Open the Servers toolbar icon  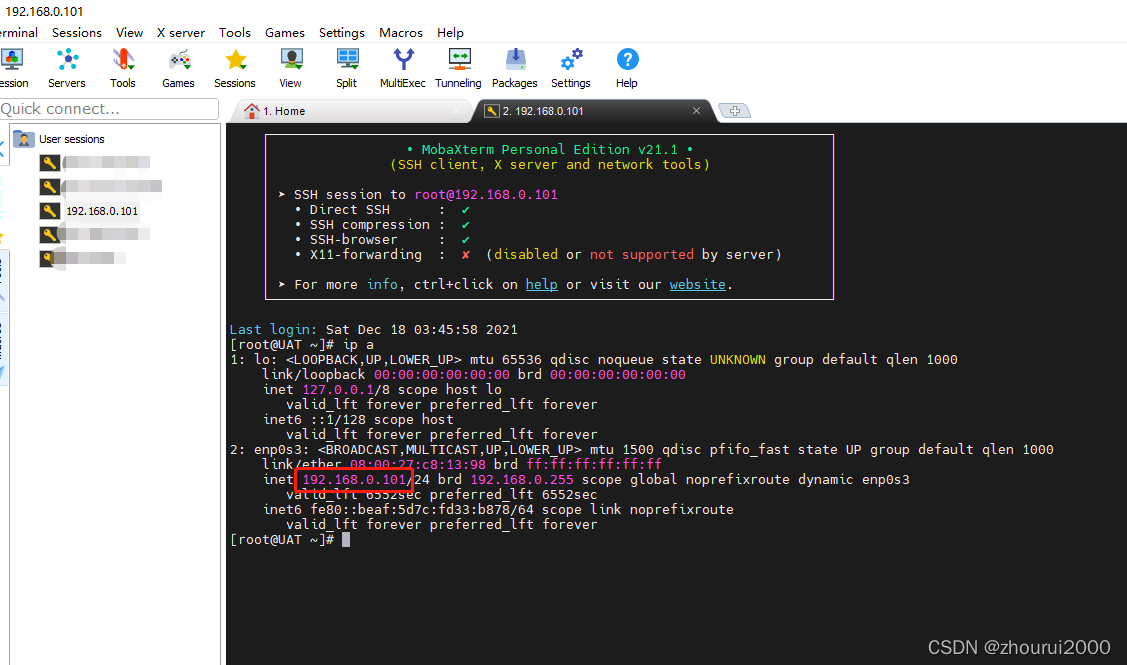67,60
